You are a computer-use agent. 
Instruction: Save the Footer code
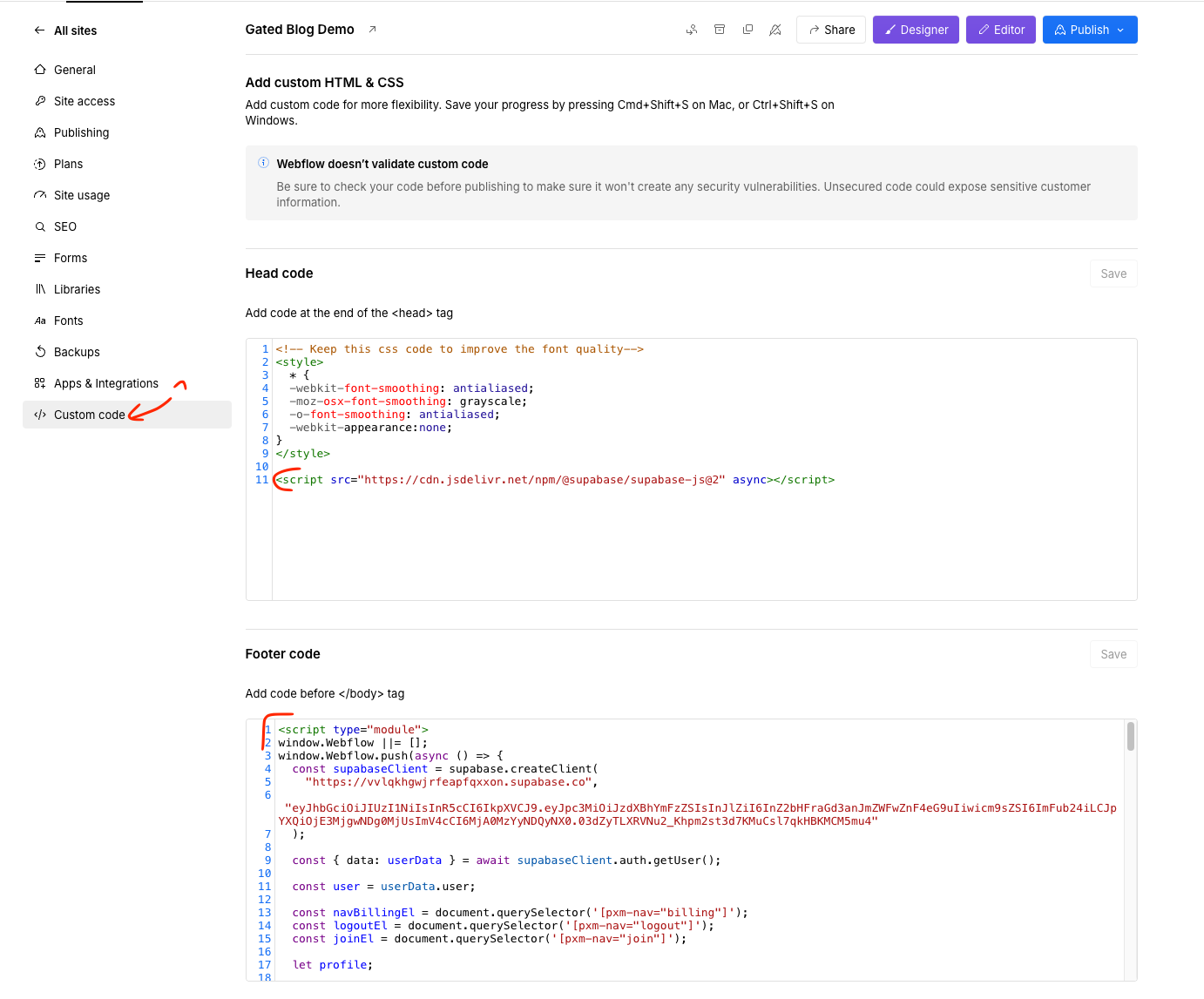click(x=1113, y=654)
